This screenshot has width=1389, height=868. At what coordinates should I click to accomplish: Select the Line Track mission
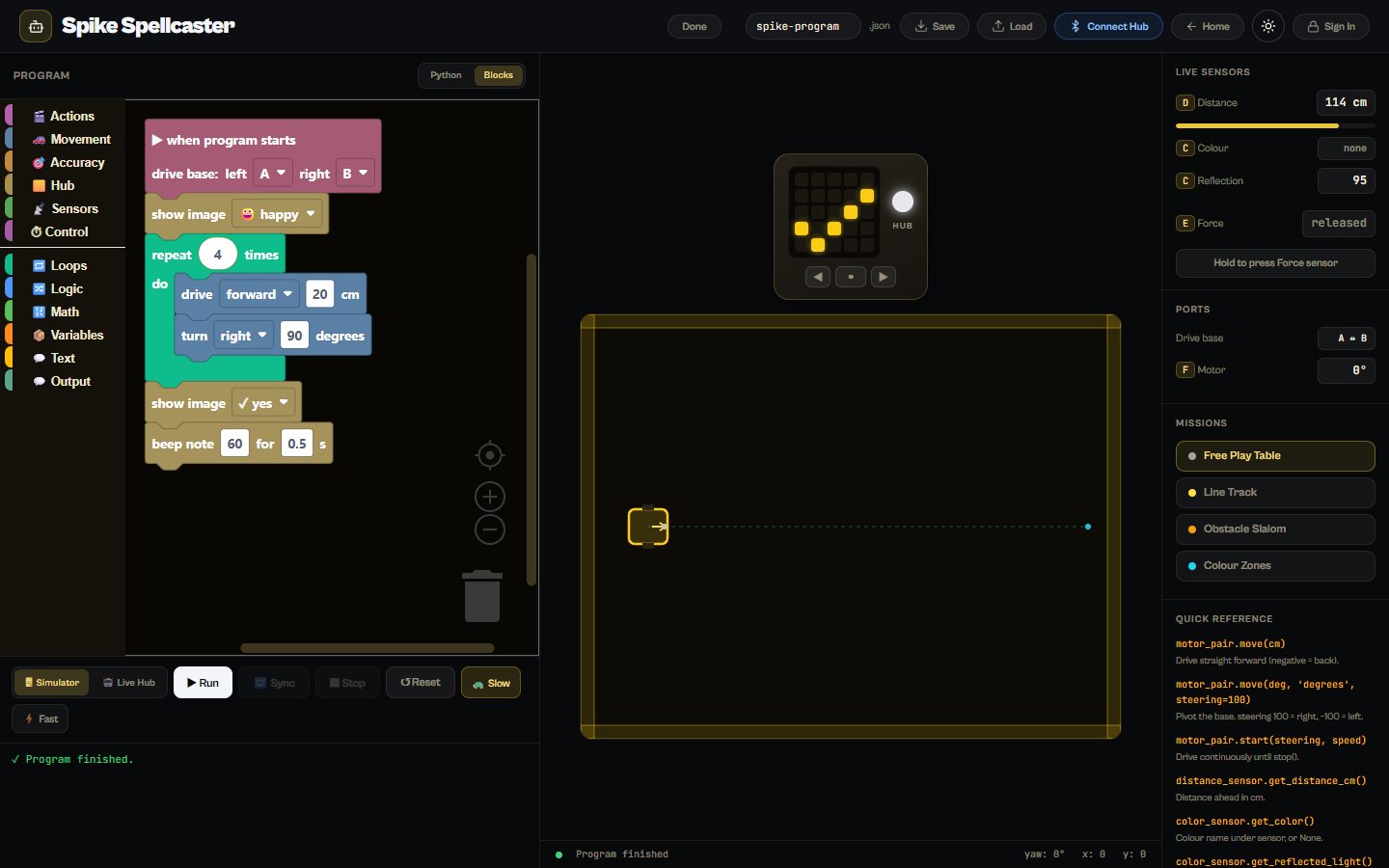click(x=1275, y=493)
